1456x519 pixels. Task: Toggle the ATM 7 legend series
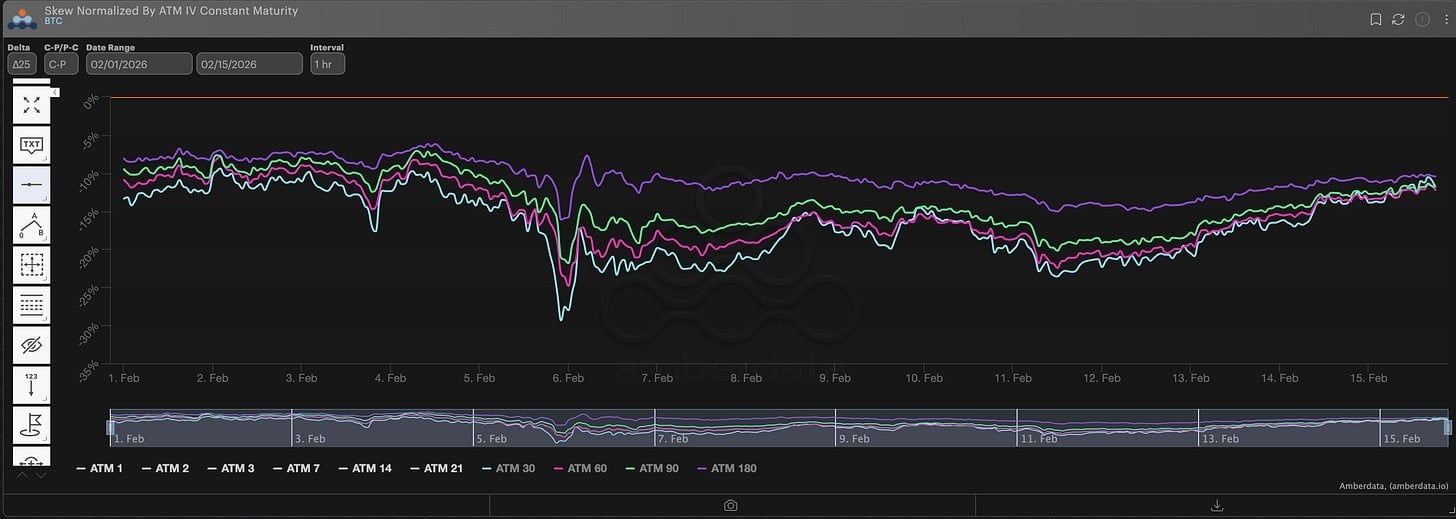[x=296, y=468]
